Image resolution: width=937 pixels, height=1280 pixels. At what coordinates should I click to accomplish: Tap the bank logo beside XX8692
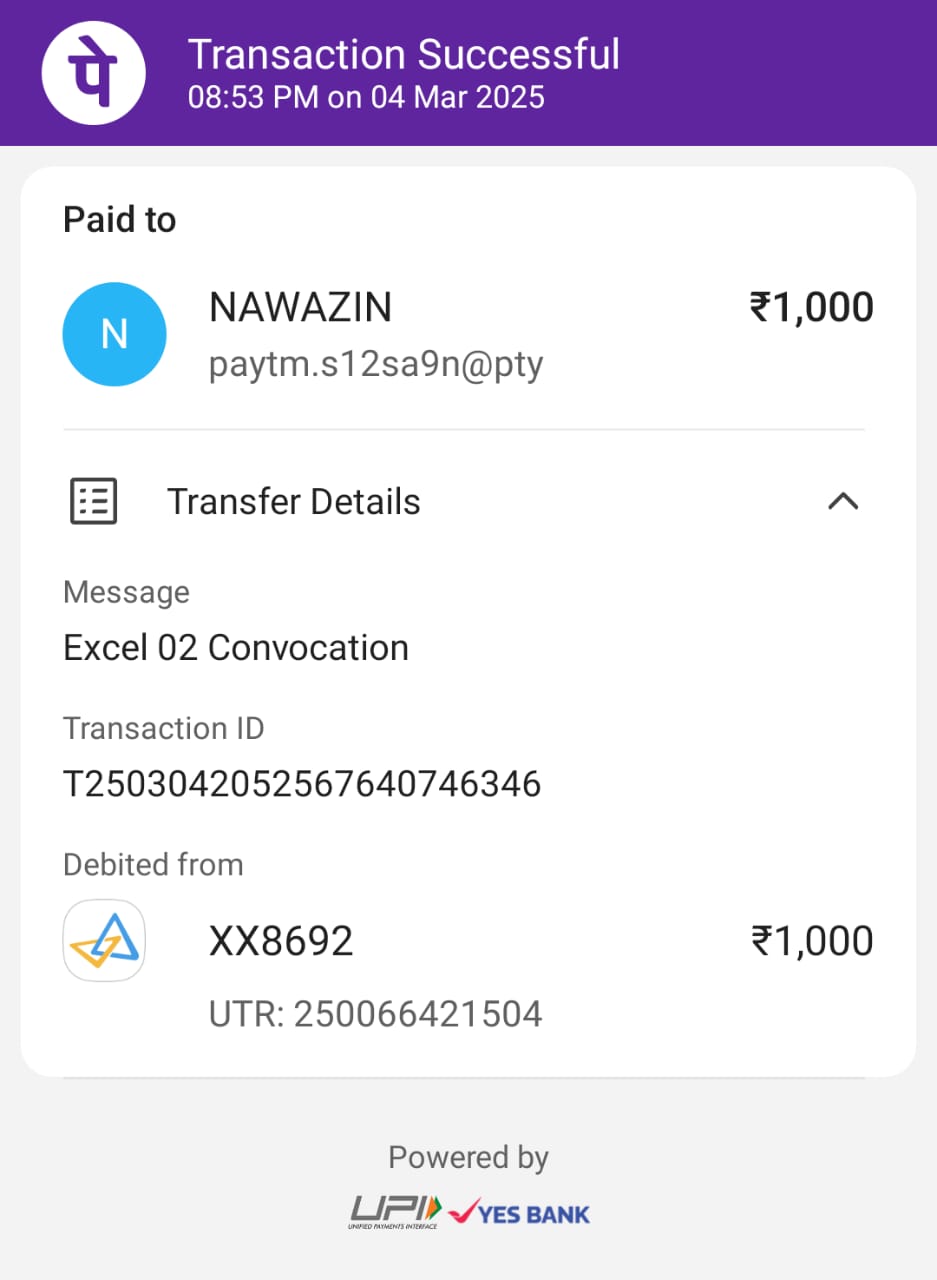[x=104, y=941]
